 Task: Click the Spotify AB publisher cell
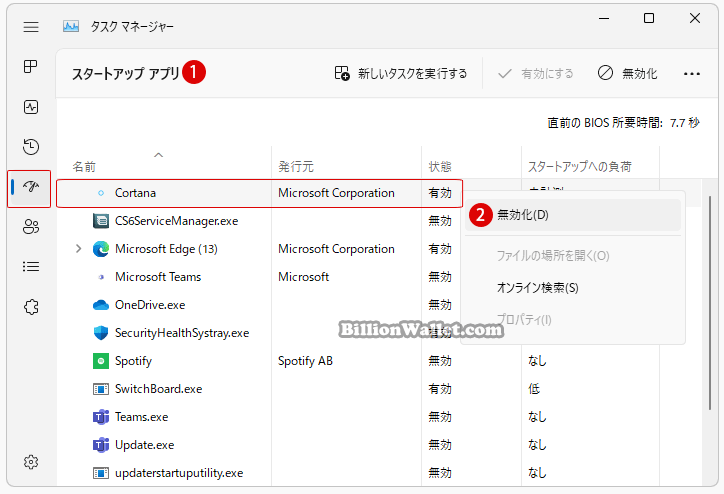point(305,361)
